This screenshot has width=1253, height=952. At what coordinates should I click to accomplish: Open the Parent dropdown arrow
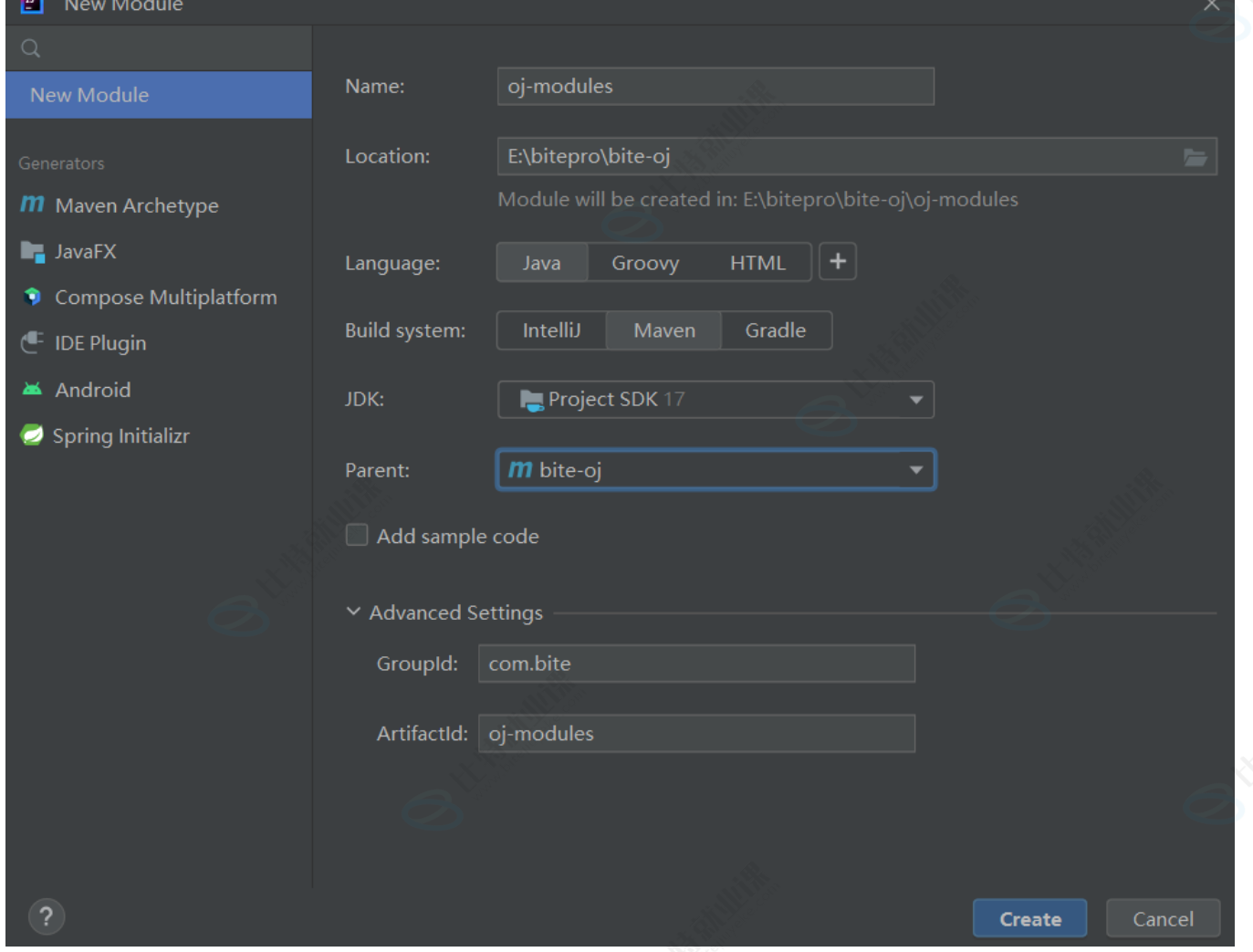(x=915, y=470)
